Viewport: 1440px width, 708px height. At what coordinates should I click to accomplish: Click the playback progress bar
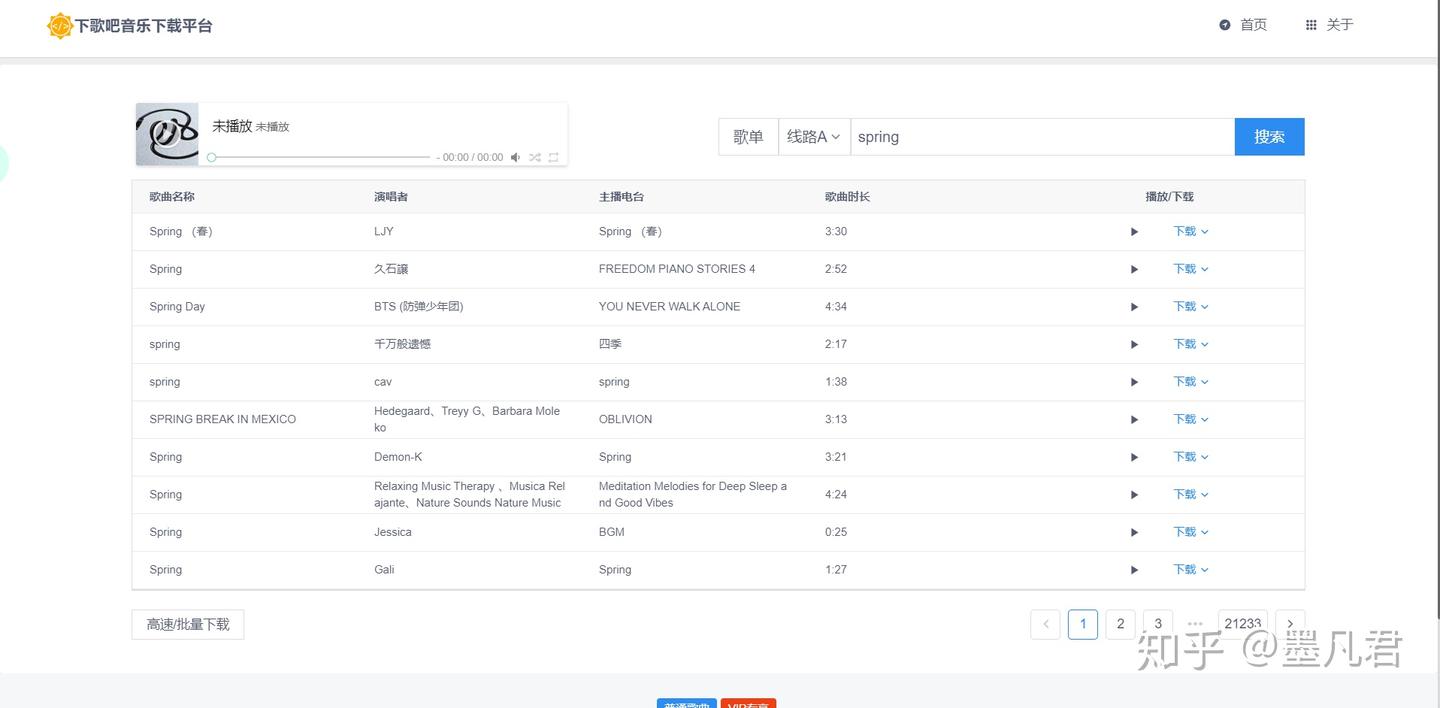320,157
